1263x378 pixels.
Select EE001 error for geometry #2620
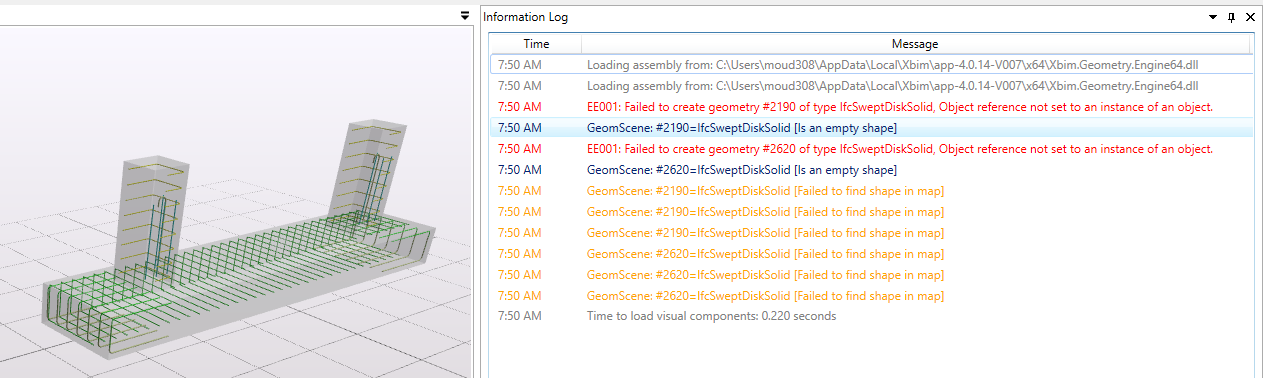871,148
